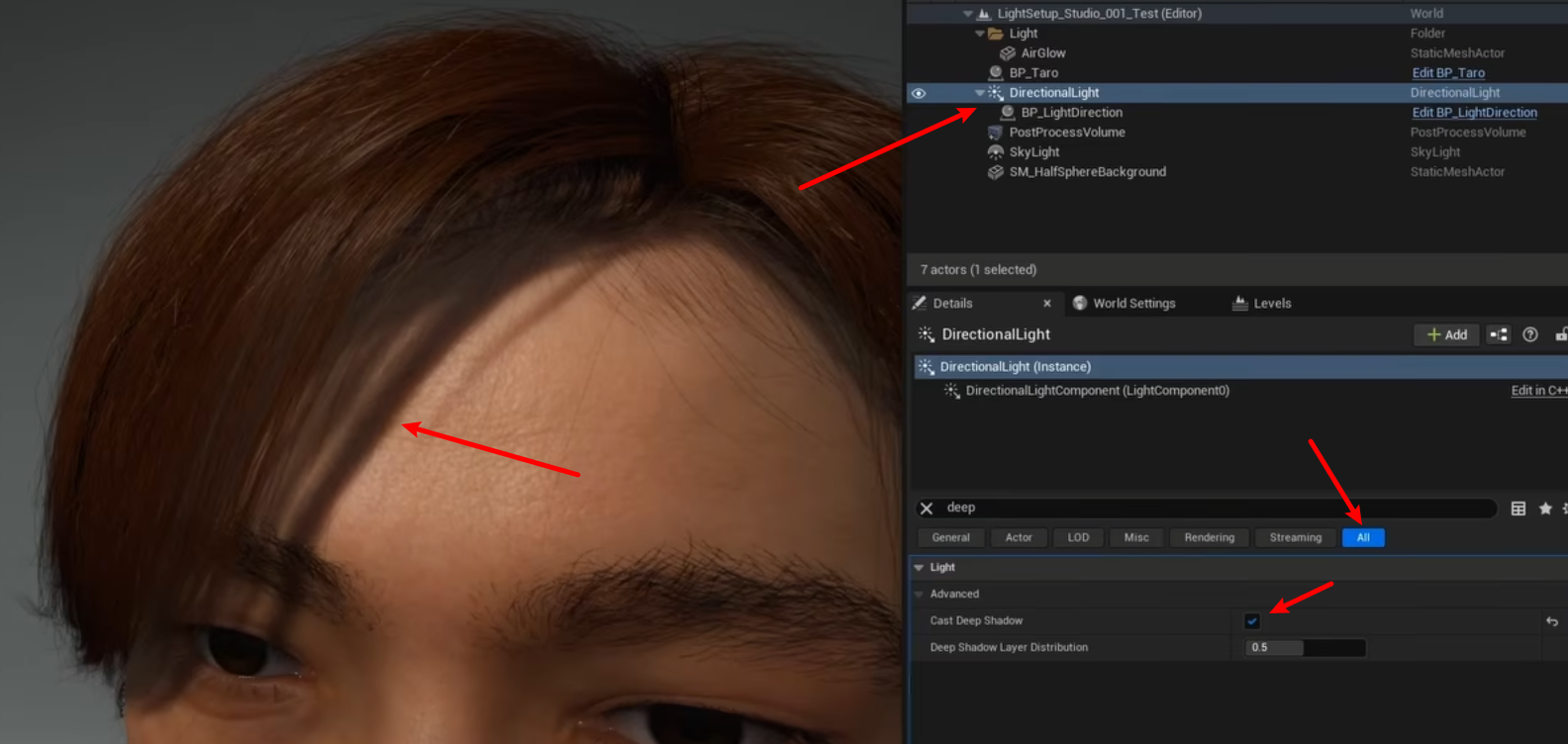Viewport: 1568px width, 744px height.
Task: Click Deep Shadow Layer Distribution value slider
Action: coord(1305,648)
